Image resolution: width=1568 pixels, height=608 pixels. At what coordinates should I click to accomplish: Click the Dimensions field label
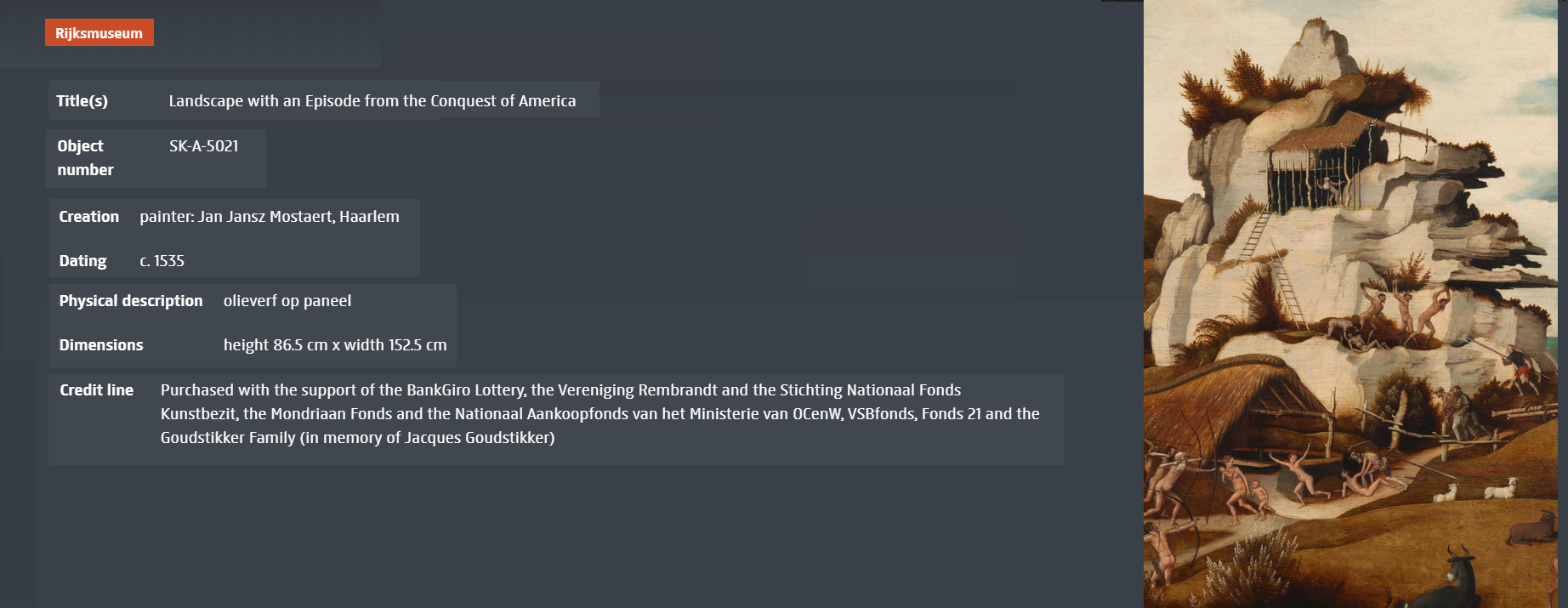(x=100, y=345)
